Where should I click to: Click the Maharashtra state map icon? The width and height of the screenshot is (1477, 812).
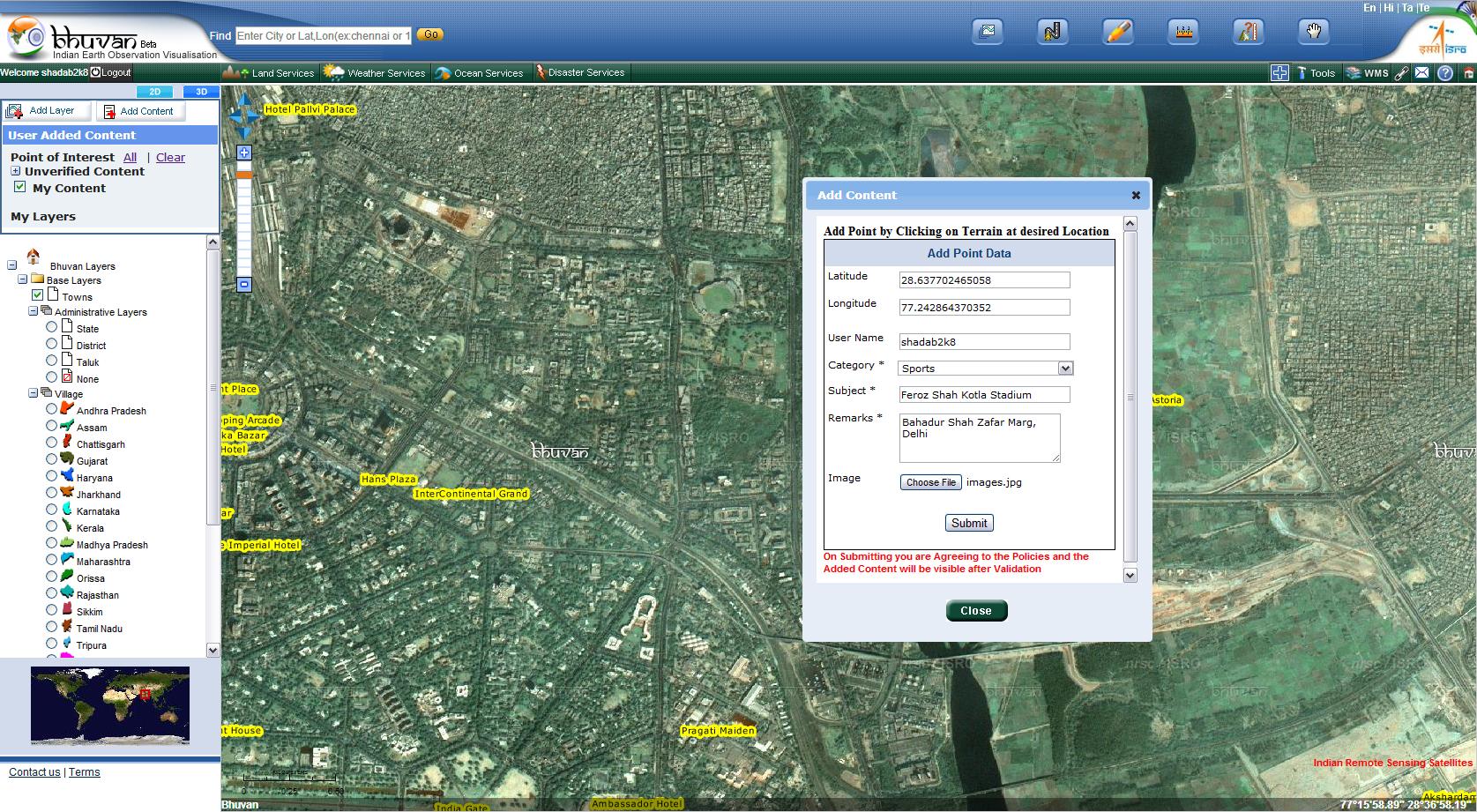[67, 559]
